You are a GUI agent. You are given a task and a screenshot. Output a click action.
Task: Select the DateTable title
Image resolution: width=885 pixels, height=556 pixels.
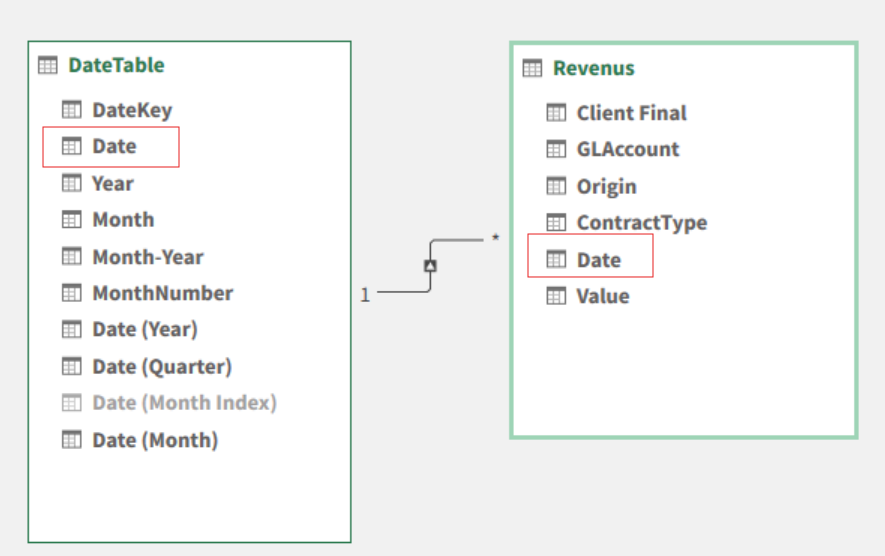[x=116, y=65]
